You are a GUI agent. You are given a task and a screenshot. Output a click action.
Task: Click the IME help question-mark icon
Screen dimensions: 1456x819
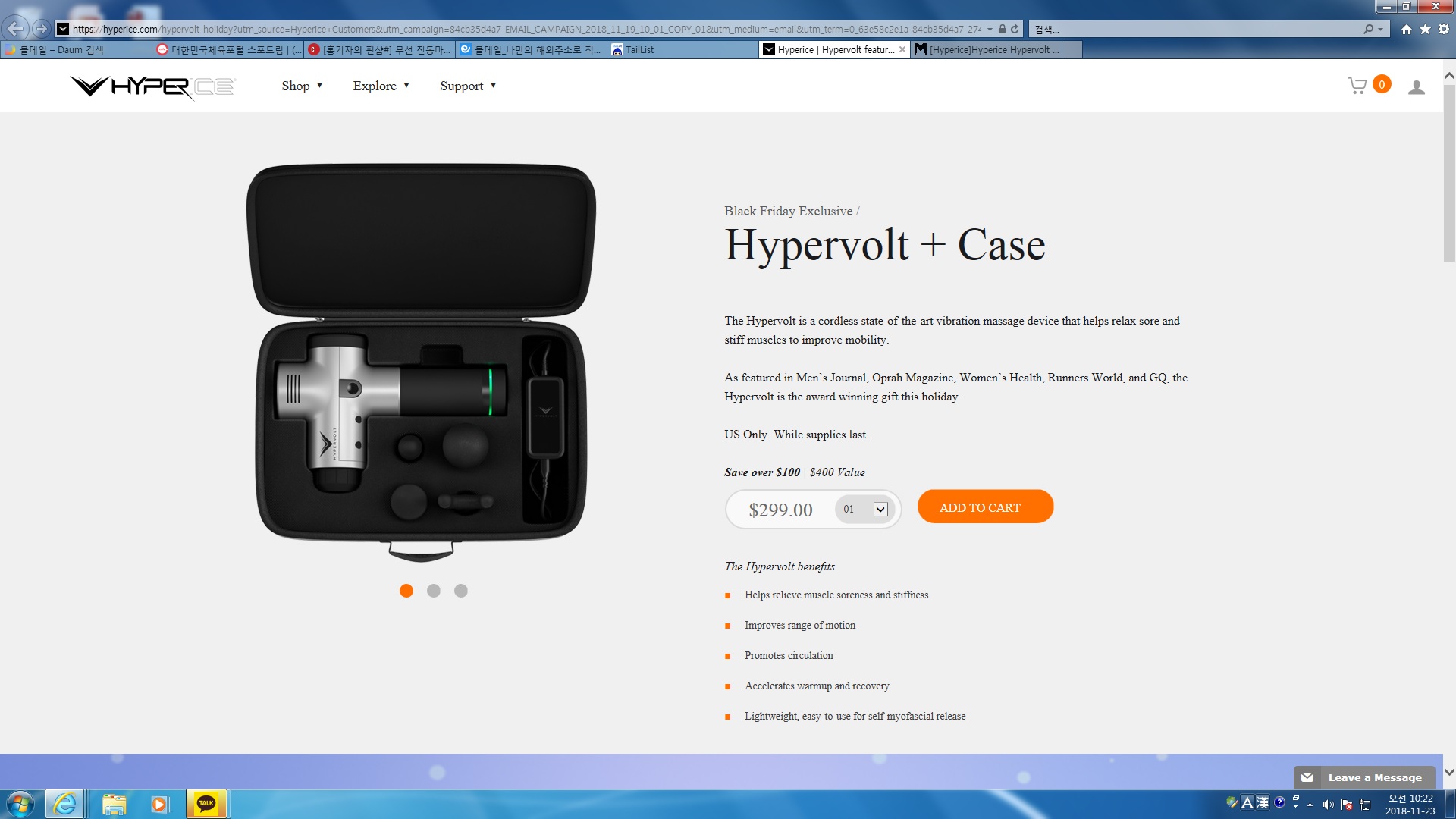pyautogui.click(x=1279, y=802)
